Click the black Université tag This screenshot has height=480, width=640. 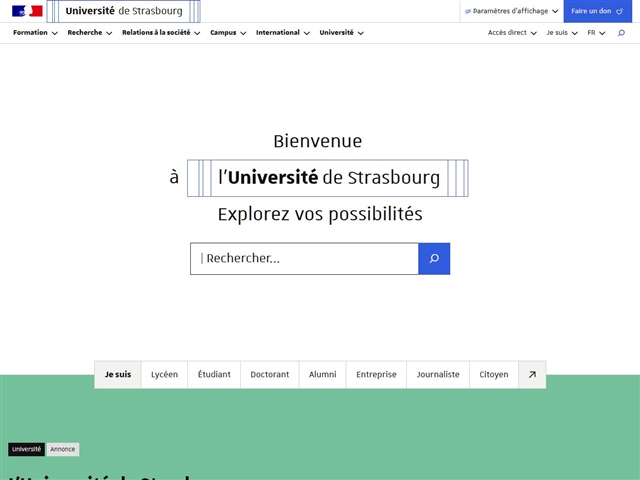(x=27, y=449)
